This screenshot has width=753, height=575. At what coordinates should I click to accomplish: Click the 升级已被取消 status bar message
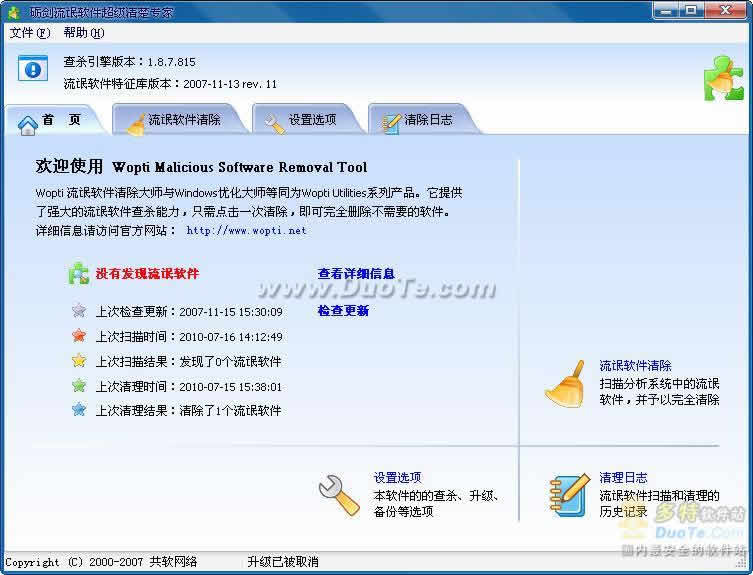(x=283, y=562)
